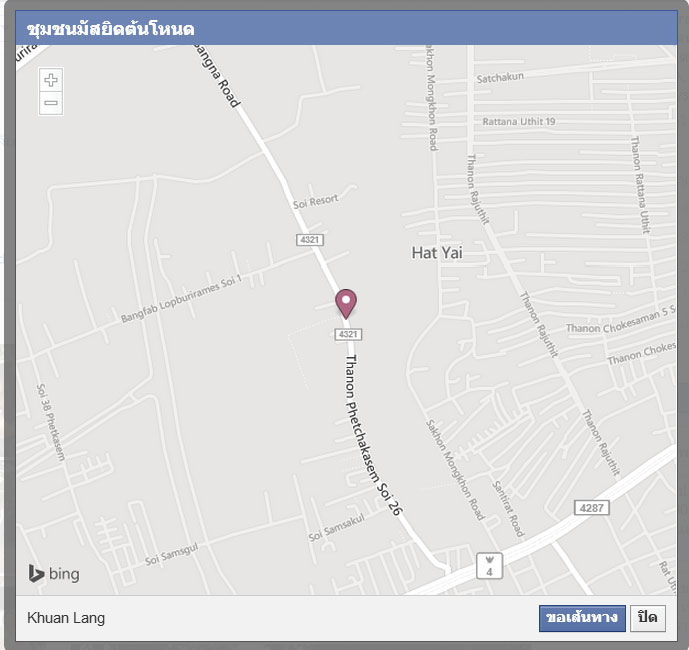Click the Thanon Phetchakasem Soi 26 label

point(373,434)
